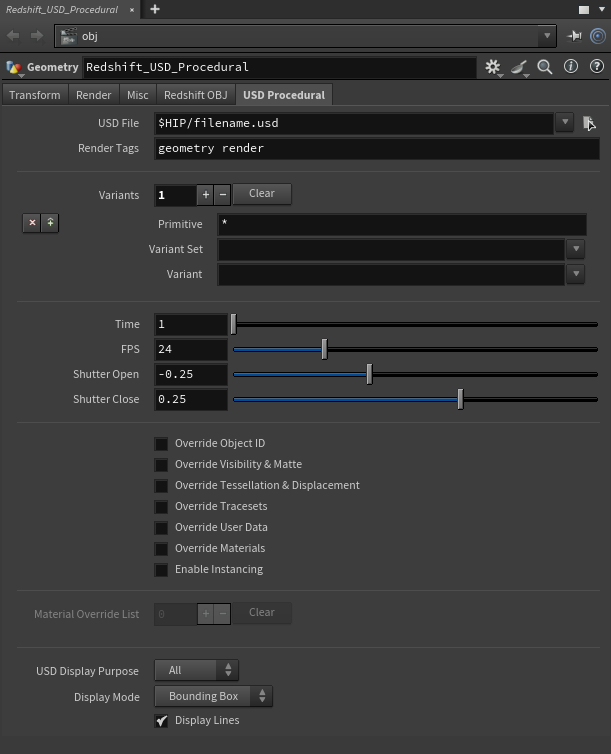Click the Time slider handle
Screen dimensions: 611x754
[x=234, y=324]
